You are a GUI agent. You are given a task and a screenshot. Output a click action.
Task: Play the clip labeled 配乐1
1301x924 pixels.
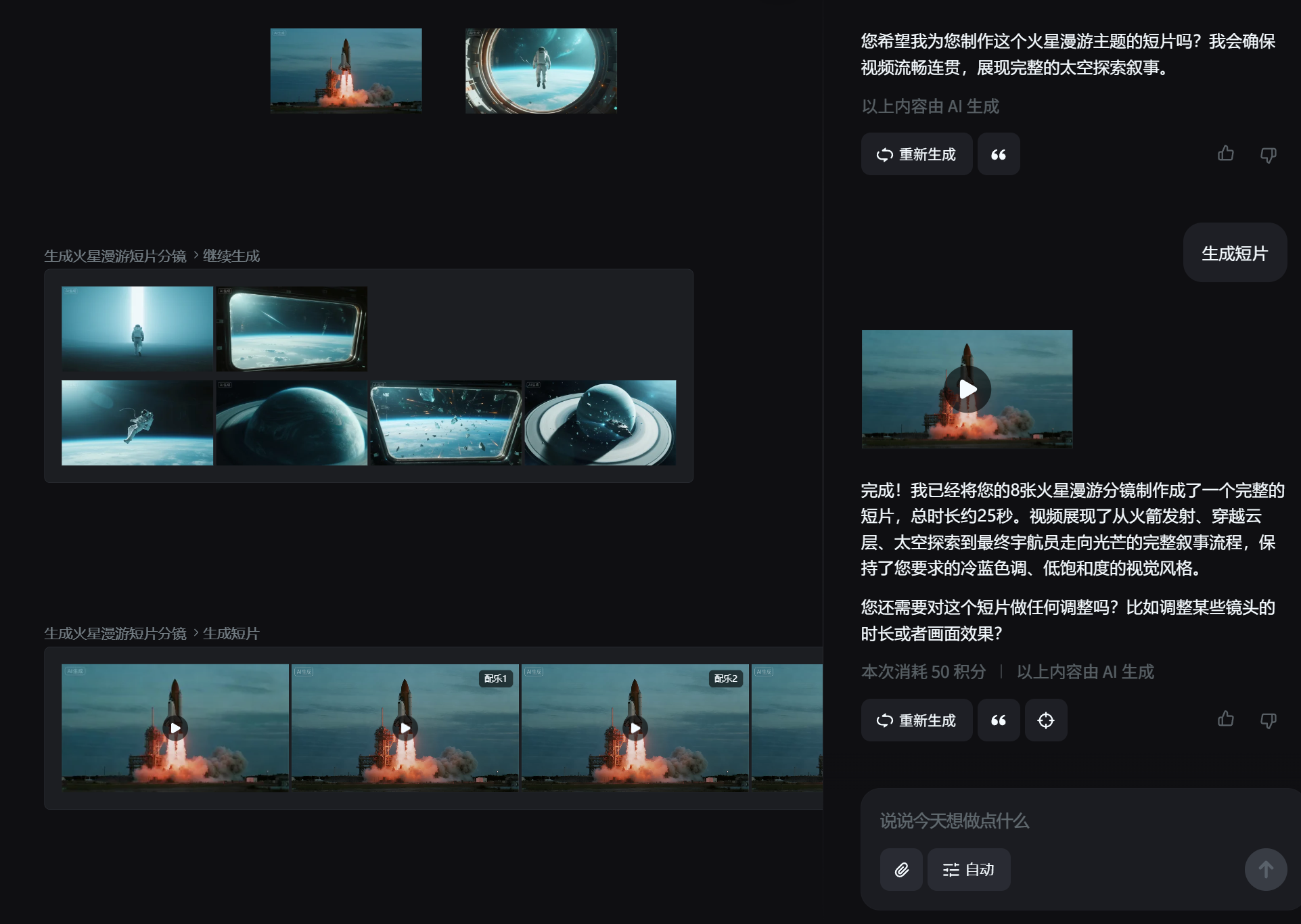[405, 728]
